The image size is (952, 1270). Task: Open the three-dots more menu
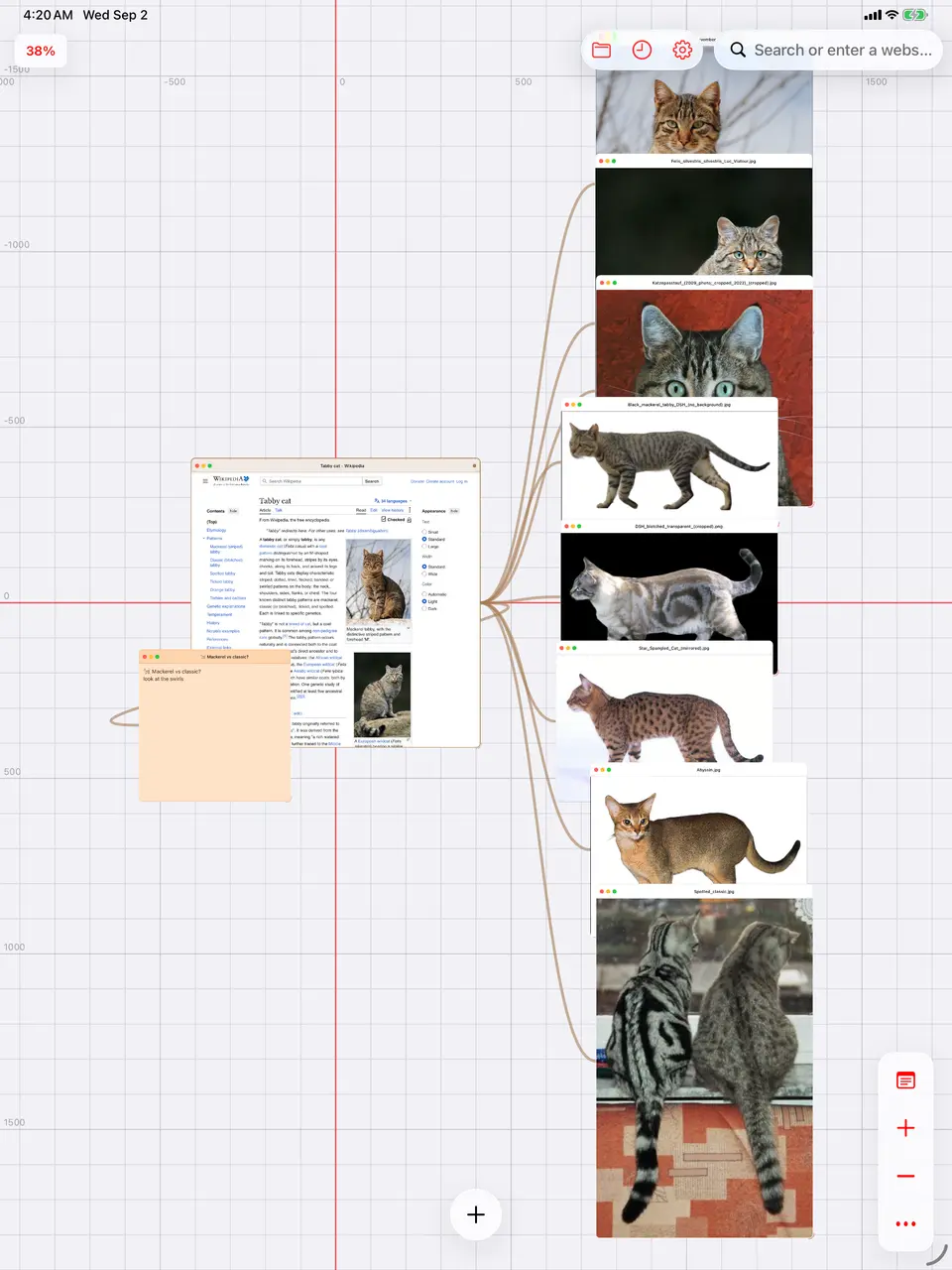click(x=905, y=1223)
